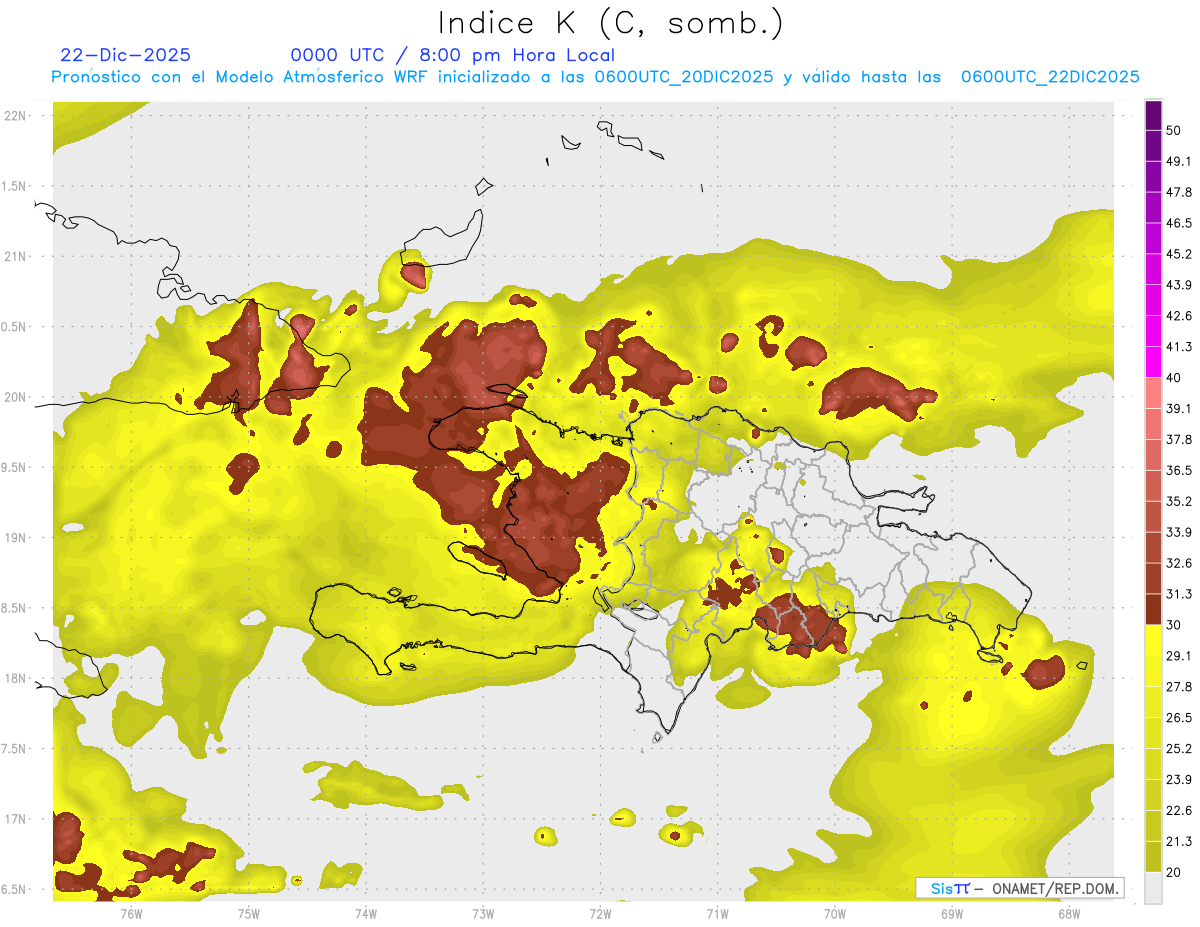The image size is (1200, 927).
Task: Click the colorbar value 30
Action: click(1175, 625)
